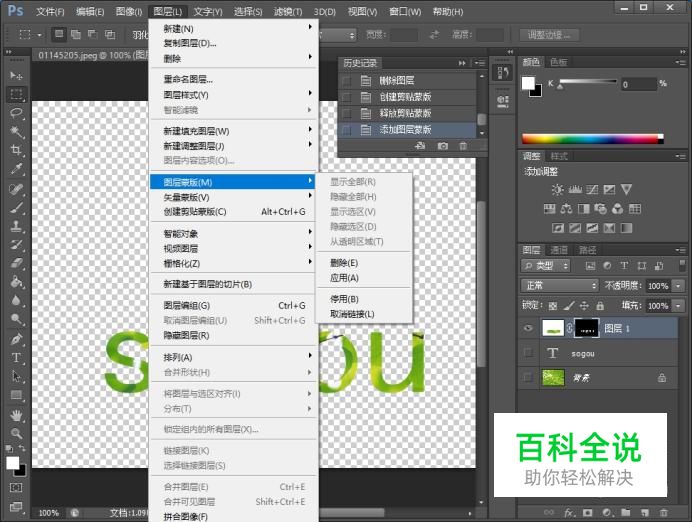The height and width of the screenshot is (522, 692).
Task: Toggle lock transparent pixels icon
Action: tap(553, 306)
